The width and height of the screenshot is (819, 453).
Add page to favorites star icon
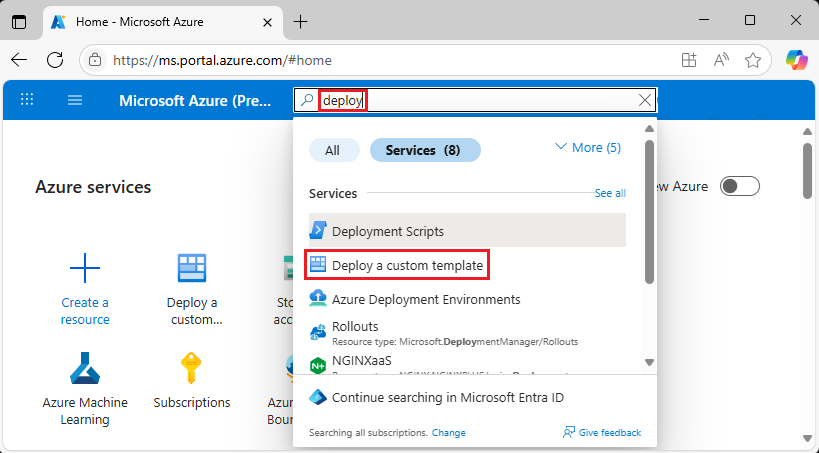(x=753, y=60)
